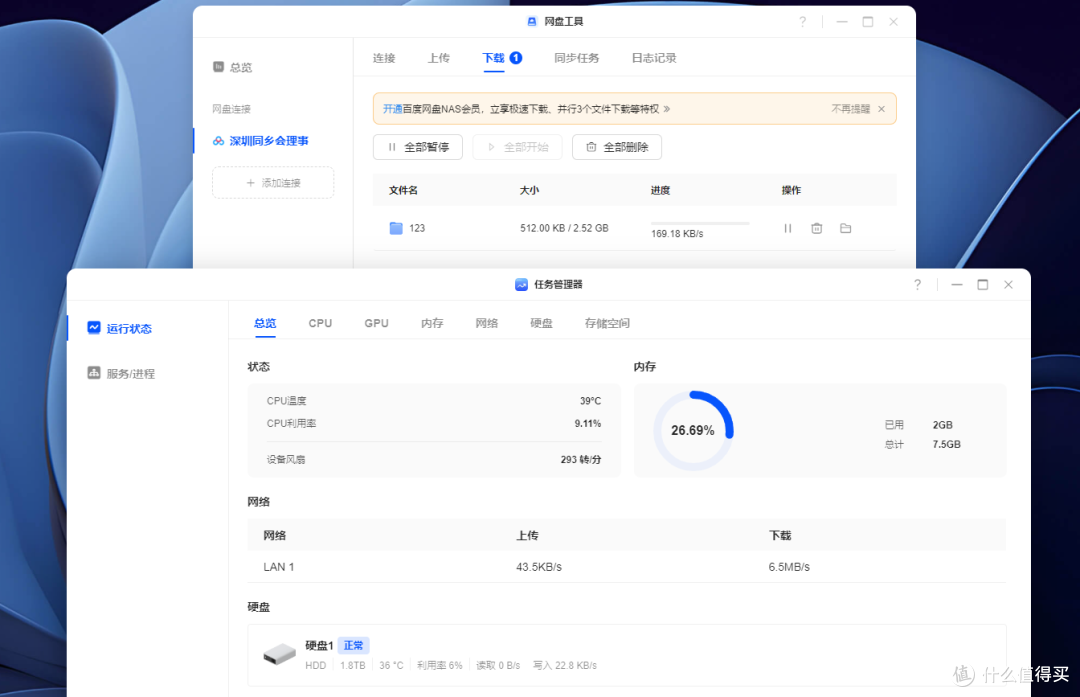Screen dimensions: 1080x697
Task: Click the 添加连接 button
Action: point(272,182)
